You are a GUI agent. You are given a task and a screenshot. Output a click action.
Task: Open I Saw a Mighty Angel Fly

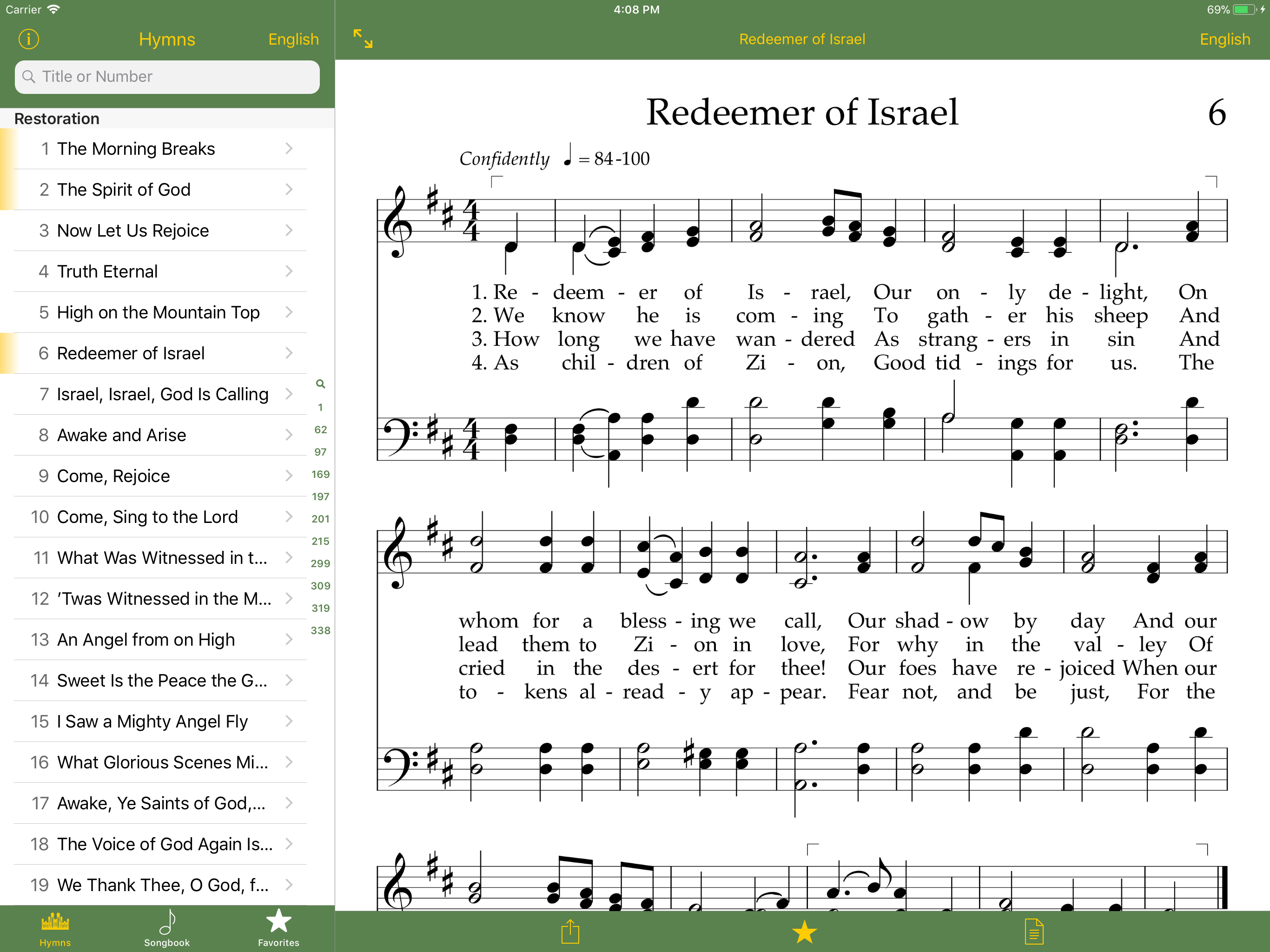coord(152,721)
